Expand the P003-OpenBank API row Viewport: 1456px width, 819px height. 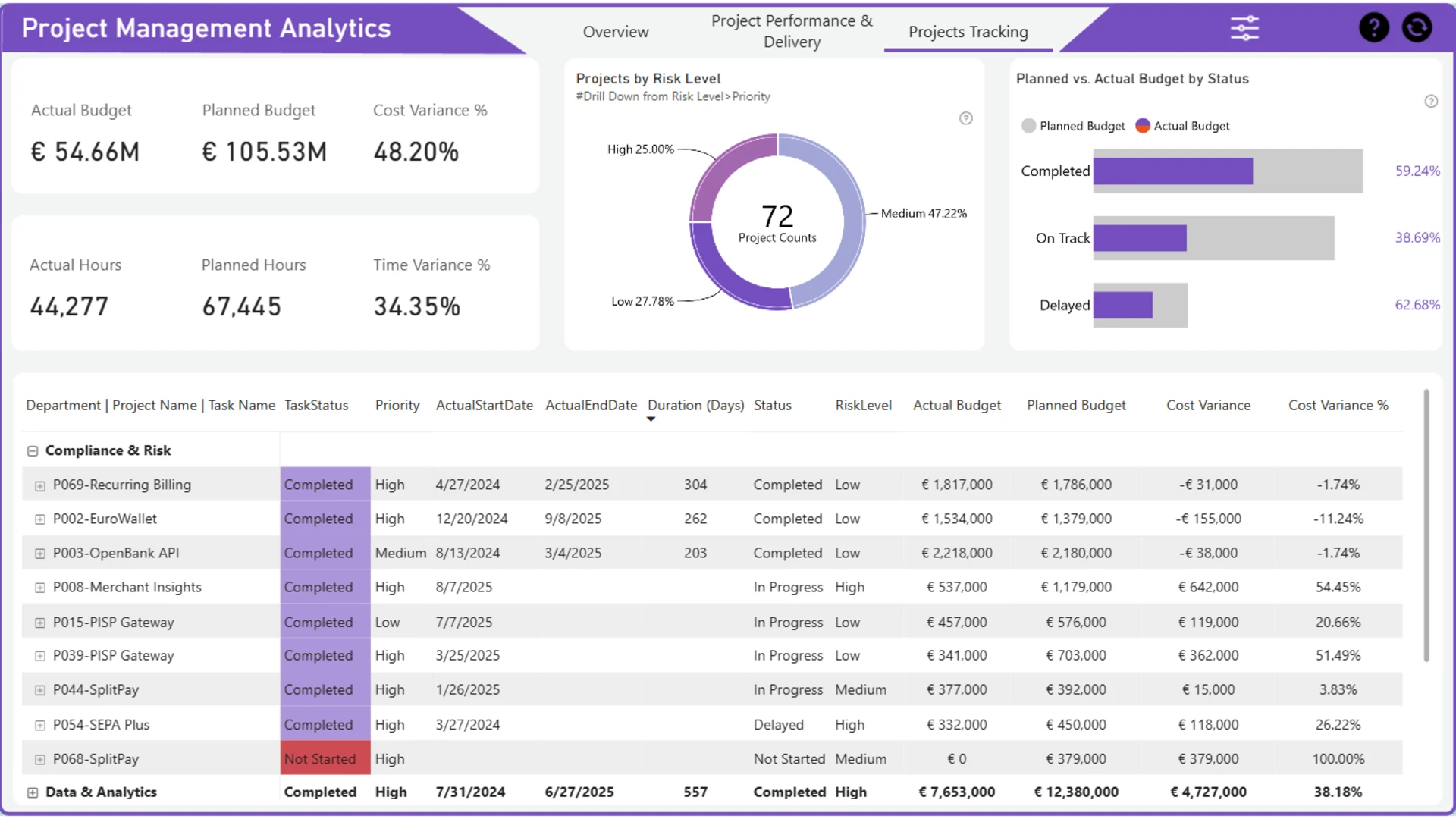pos(40,554)
